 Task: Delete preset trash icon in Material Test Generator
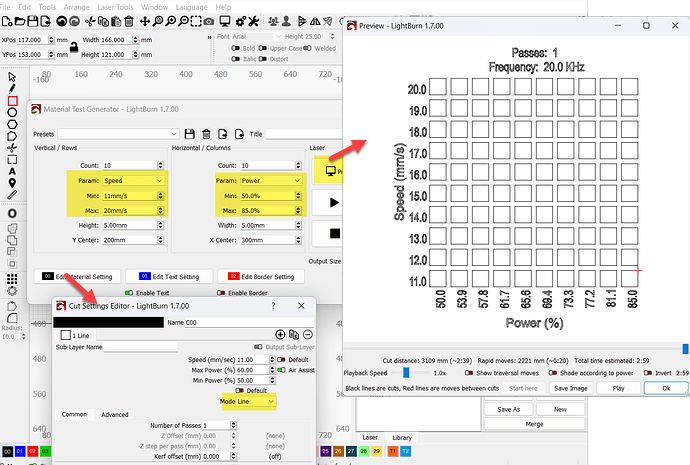(206, 134)
